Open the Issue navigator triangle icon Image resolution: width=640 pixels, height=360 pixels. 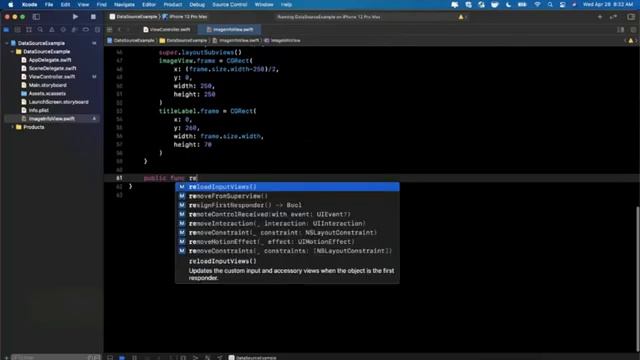(x=51, y=29)
